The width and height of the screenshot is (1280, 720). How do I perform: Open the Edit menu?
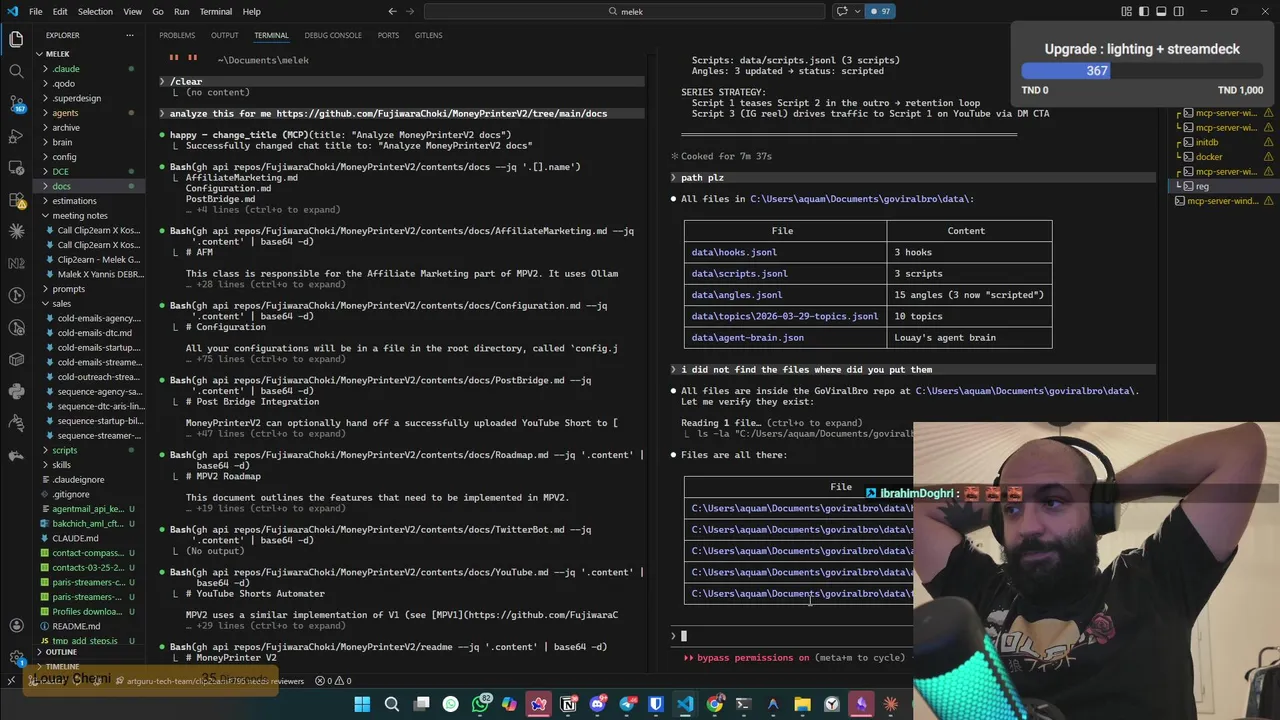[60, 11]
